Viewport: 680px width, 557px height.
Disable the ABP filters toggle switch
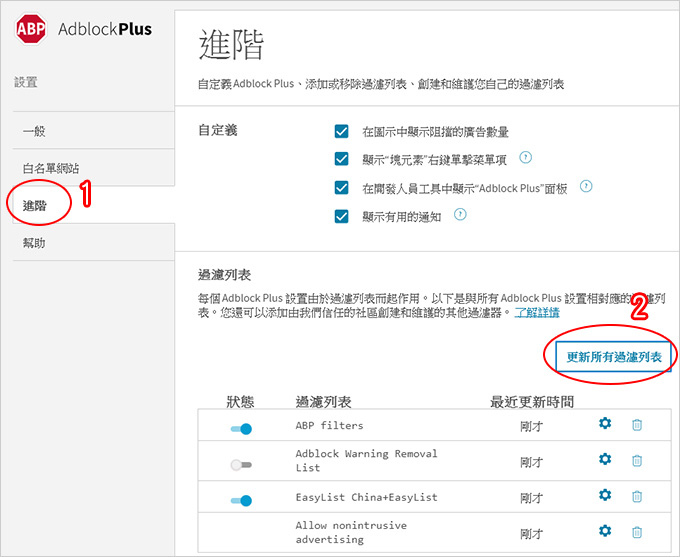pos(241,429)
